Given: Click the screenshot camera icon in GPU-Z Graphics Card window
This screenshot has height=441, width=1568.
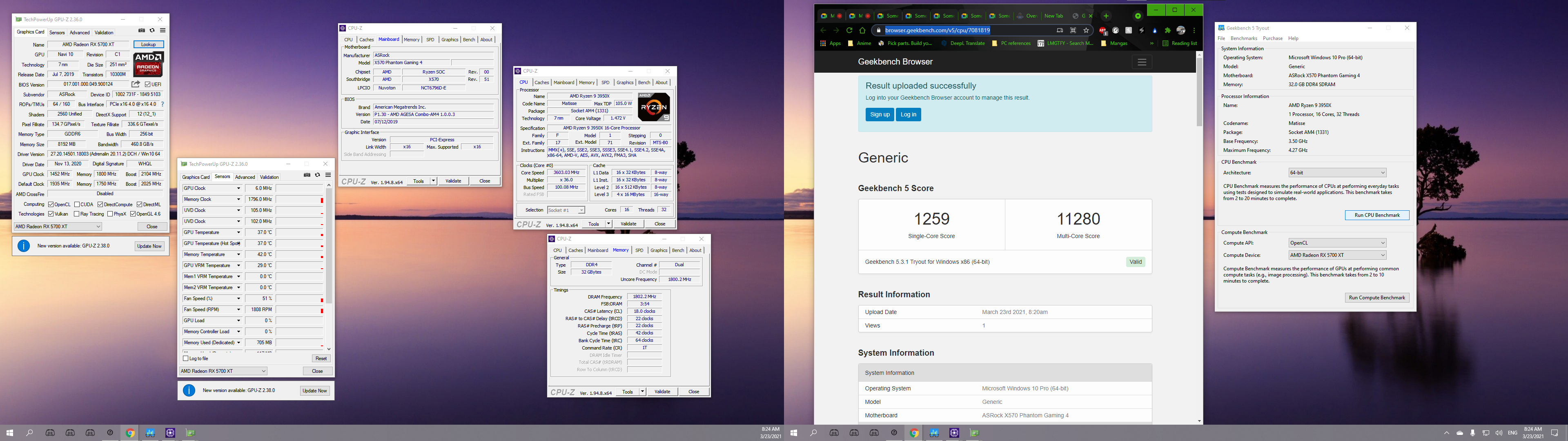Looking at the screenshot, I should click(142, 31).
